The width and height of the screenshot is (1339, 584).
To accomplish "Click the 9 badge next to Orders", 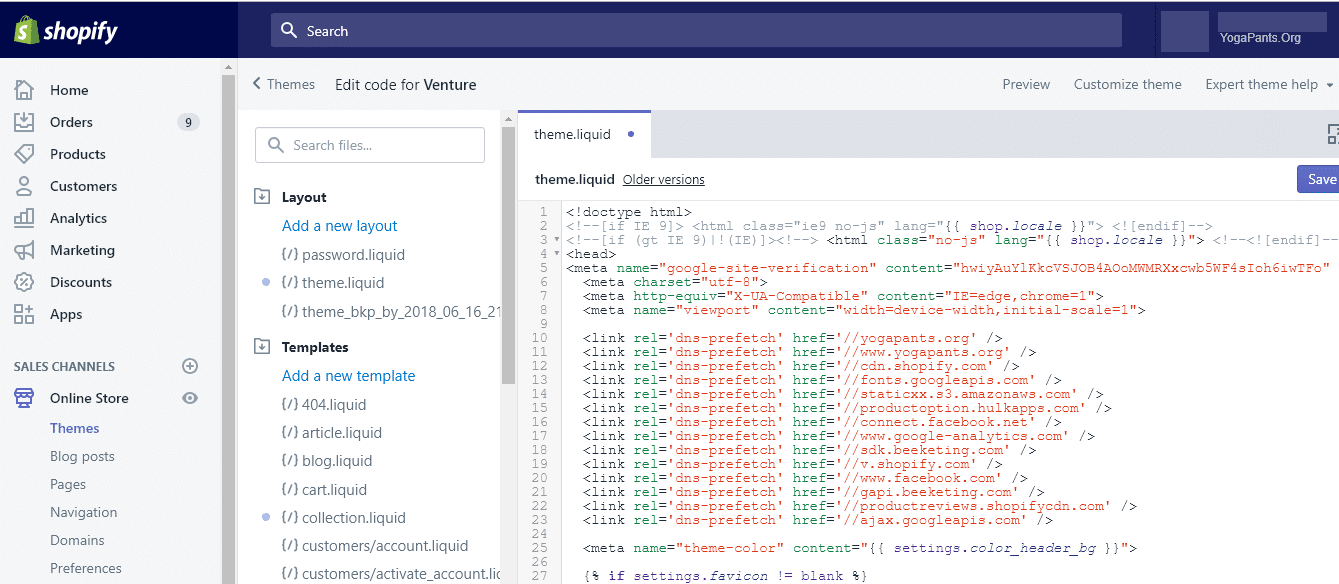I will [x=188, y=122].
